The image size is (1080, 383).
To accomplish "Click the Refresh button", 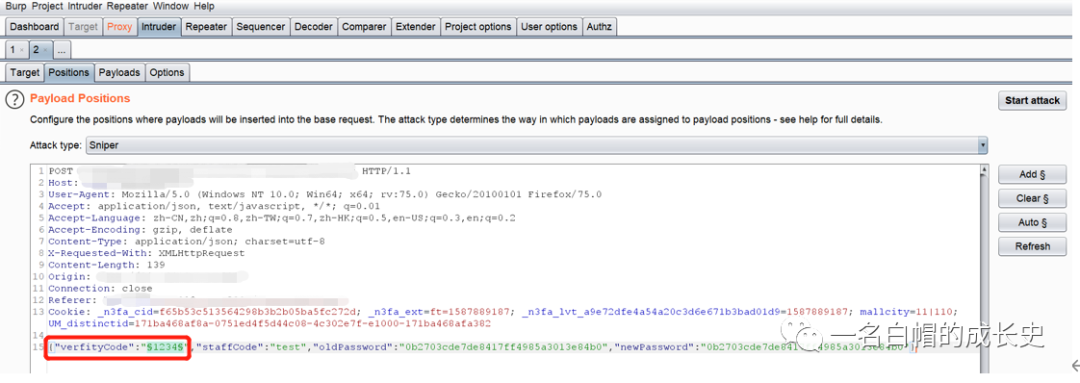I will click(1032, 247).
